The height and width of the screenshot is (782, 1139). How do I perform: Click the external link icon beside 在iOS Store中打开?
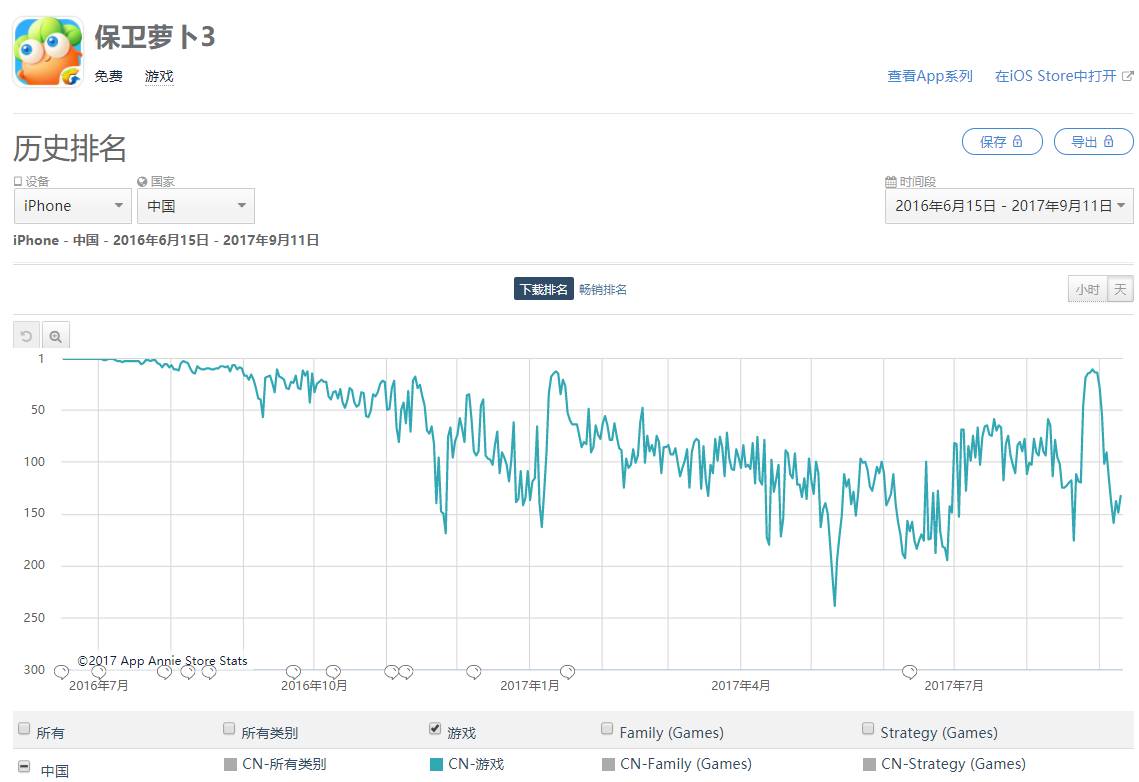point(1128,76)
